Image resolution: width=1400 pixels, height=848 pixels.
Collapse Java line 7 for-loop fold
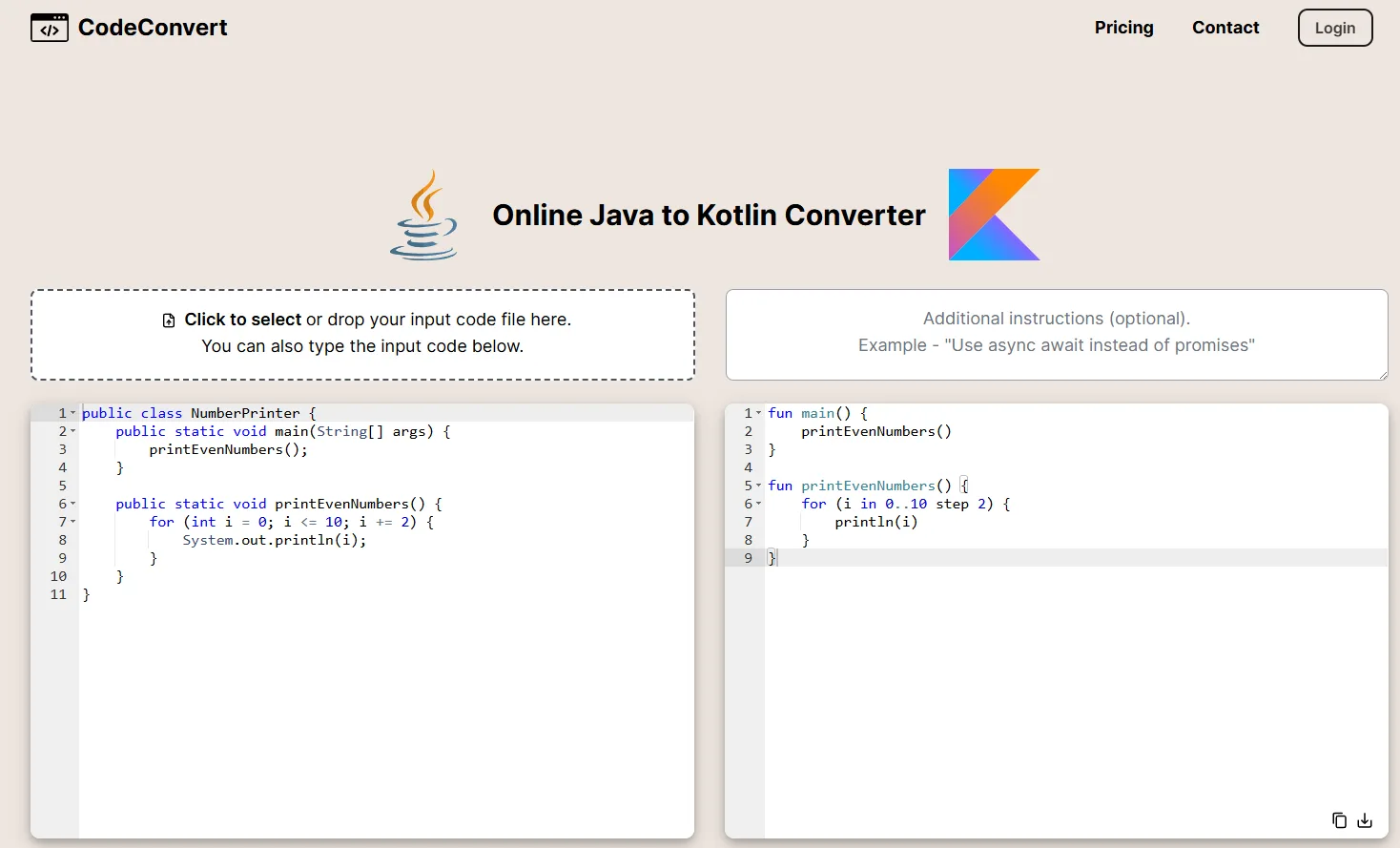pyautogui.click(x=73, y=522)
